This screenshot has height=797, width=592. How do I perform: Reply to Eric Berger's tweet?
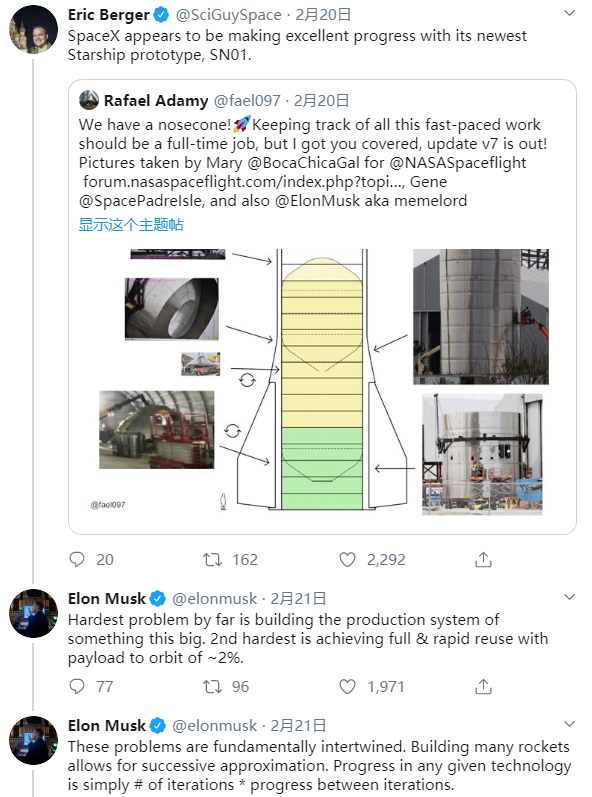77,560
